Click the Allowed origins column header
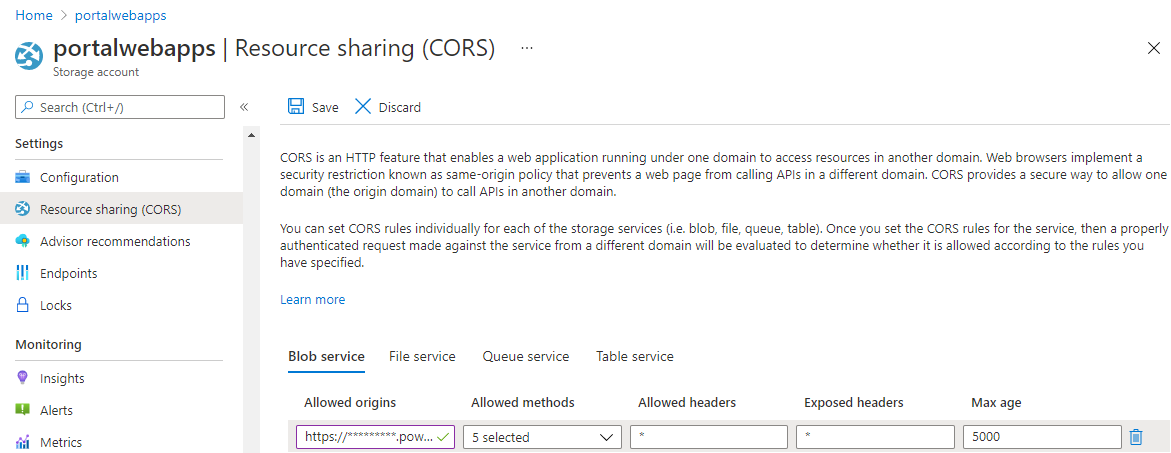 [350, 403]
